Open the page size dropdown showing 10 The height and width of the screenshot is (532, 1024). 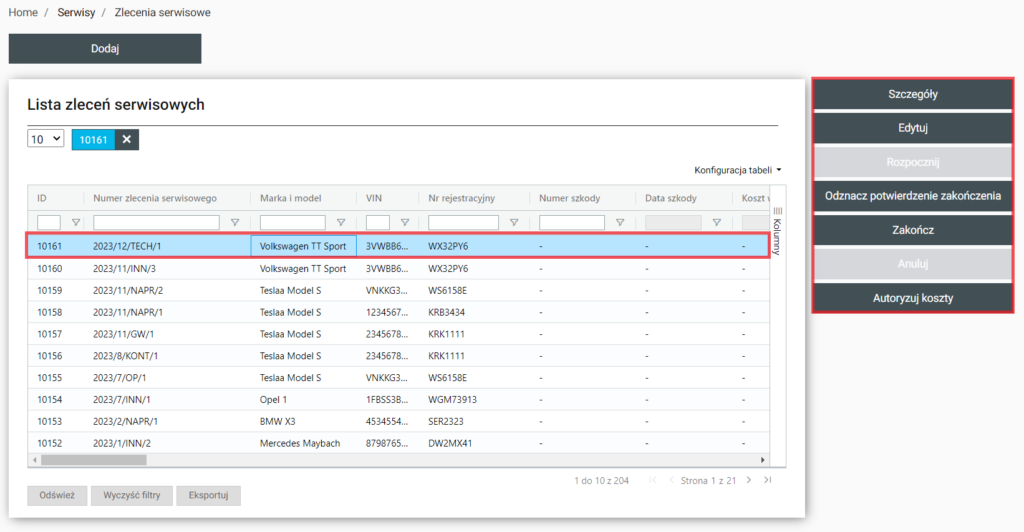tap(46, 140)
